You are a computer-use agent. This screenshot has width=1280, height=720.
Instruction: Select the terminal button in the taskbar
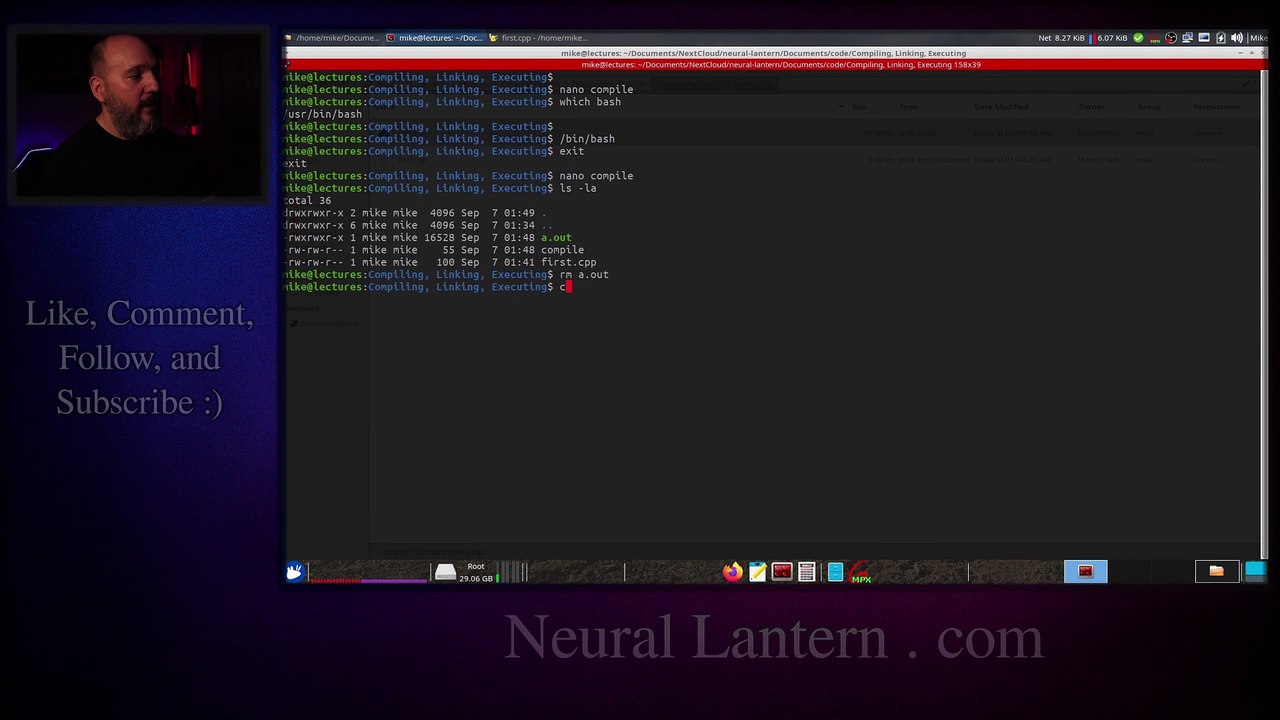click(1085, 572)
